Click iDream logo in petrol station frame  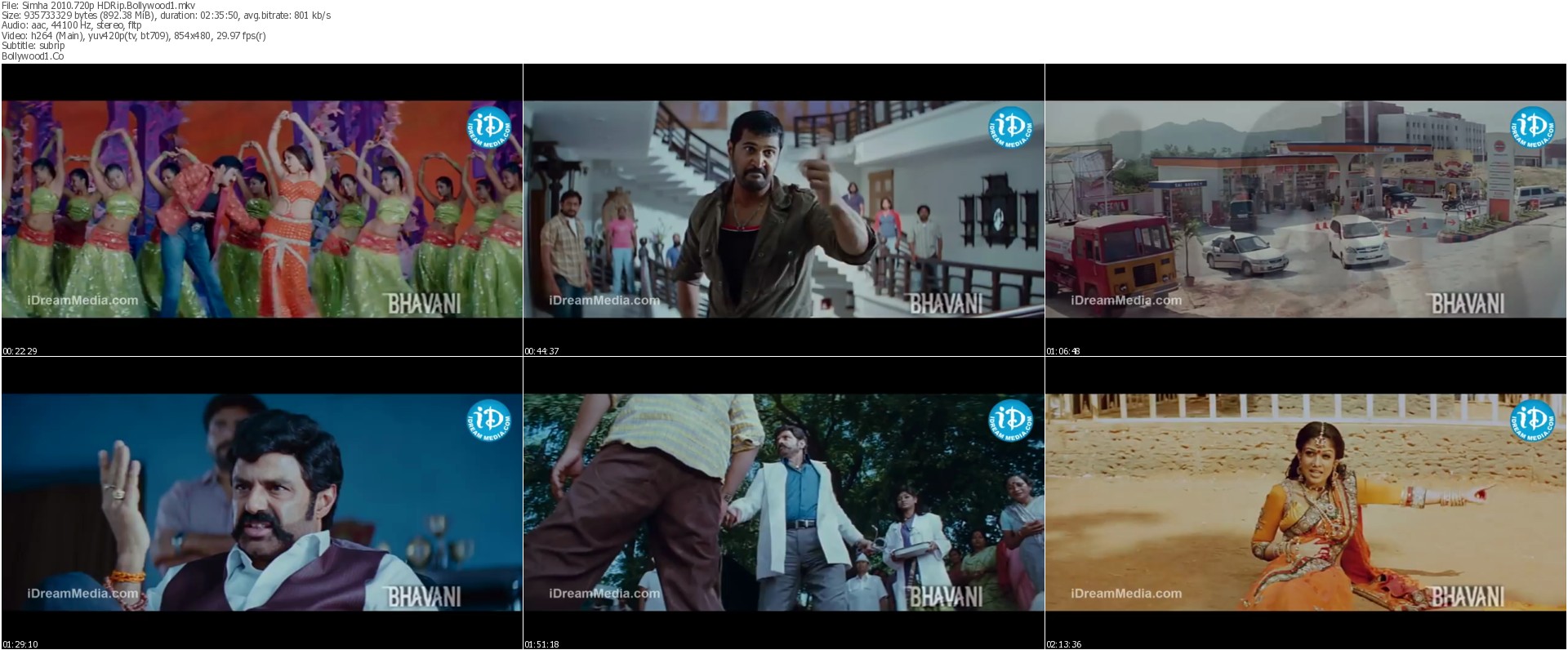click(1532, 127)
